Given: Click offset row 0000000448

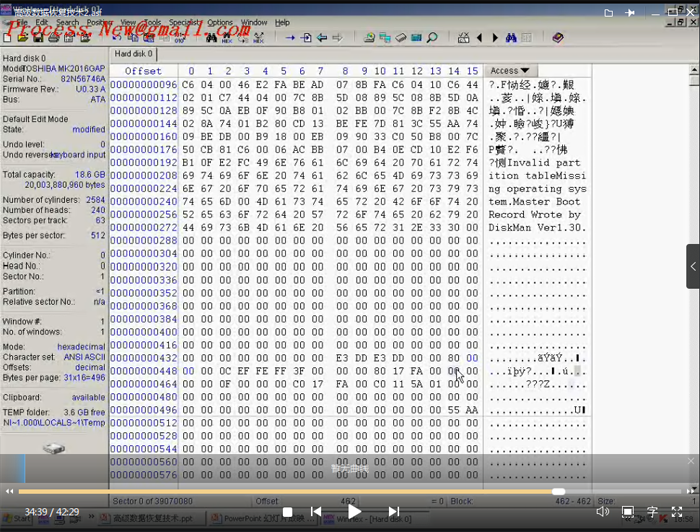Looking at the screenshot, I should click(x=144, y=371).
